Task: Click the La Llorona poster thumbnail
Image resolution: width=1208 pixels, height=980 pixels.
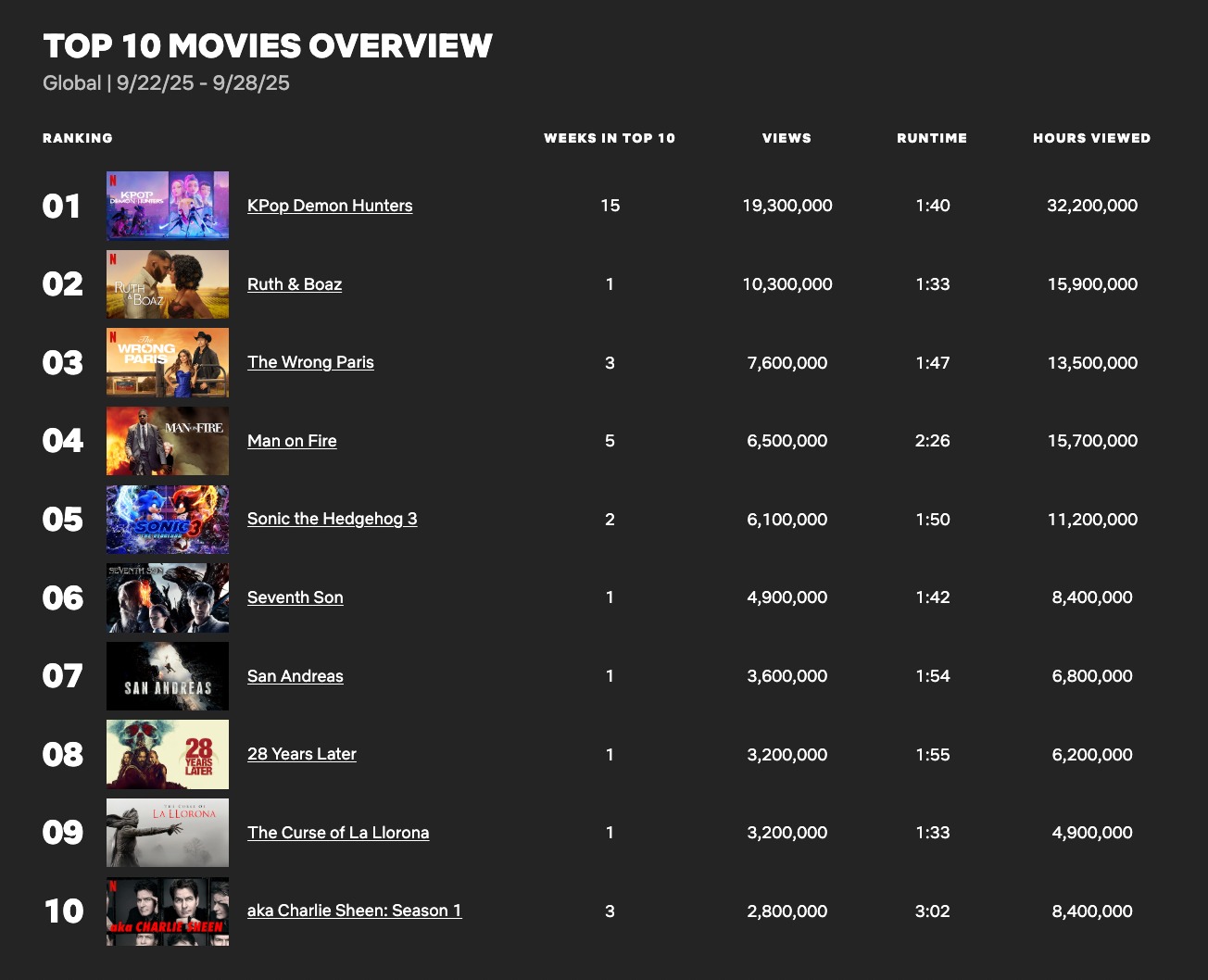Action: [x=168, y=833]
